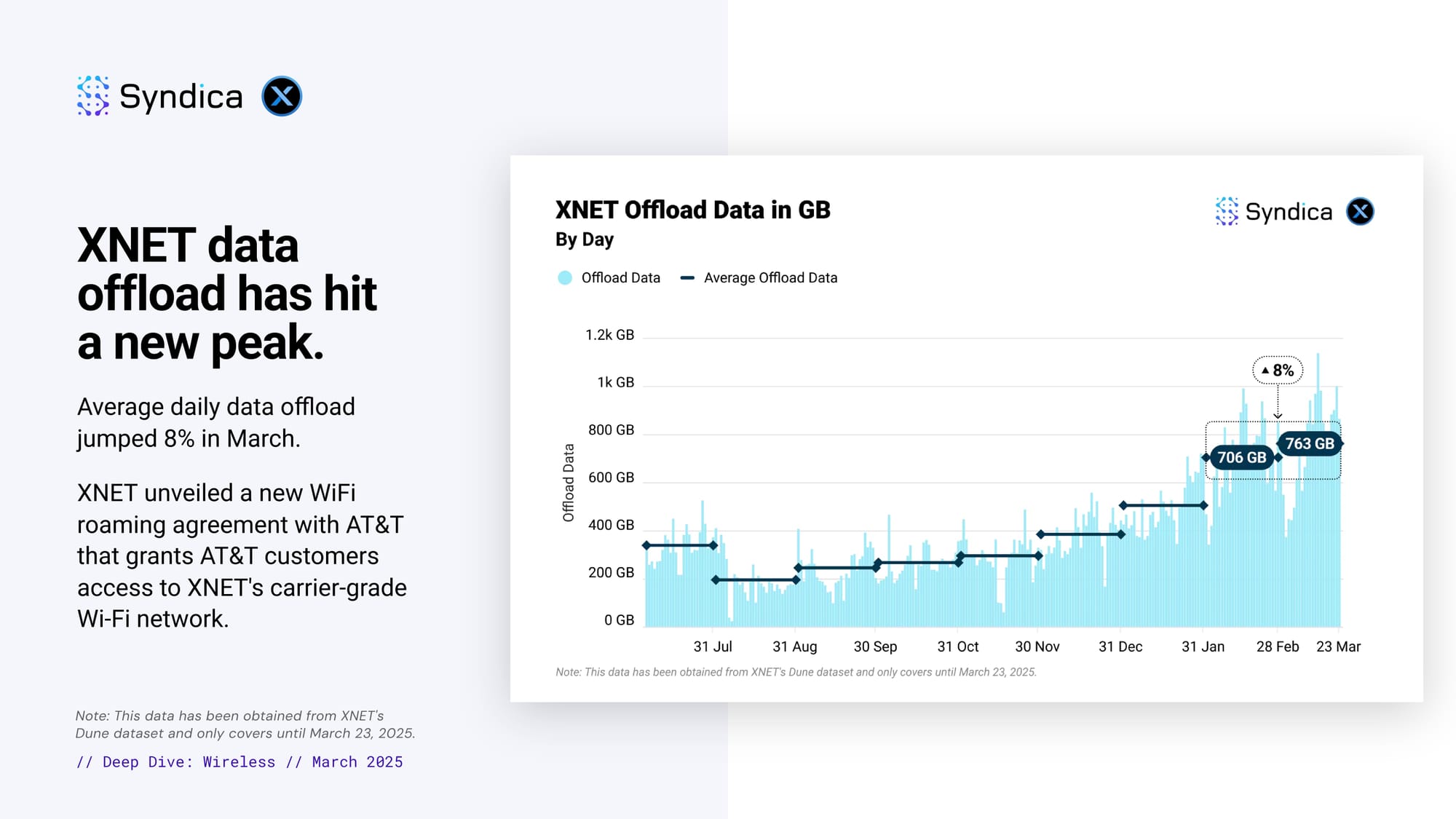
Task: Click the Deep Dive: Wireless March 2025 footer
Action: coord(240,762)
